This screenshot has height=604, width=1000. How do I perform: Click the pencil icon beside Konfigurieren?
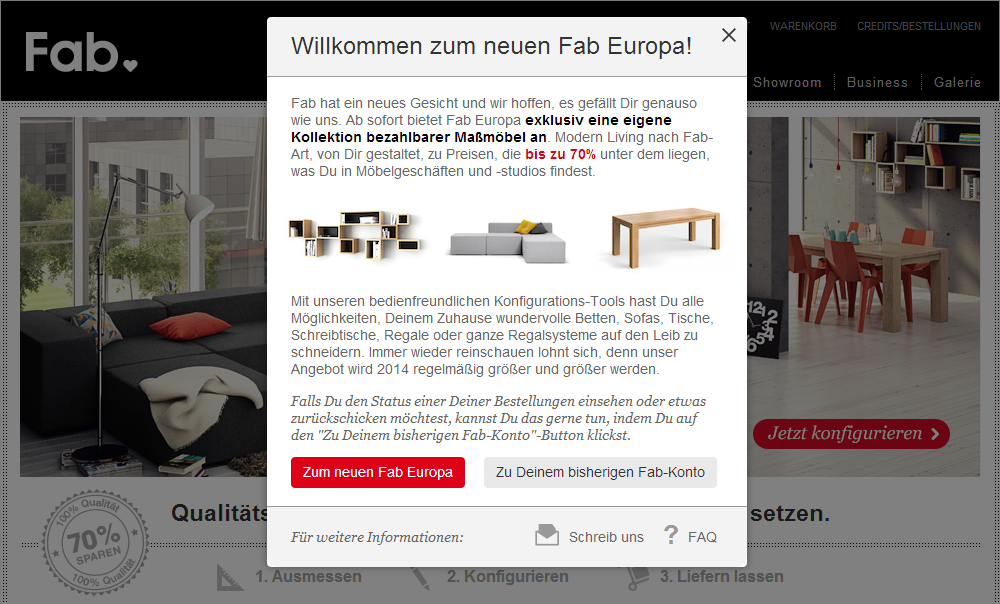pos(420,577)
